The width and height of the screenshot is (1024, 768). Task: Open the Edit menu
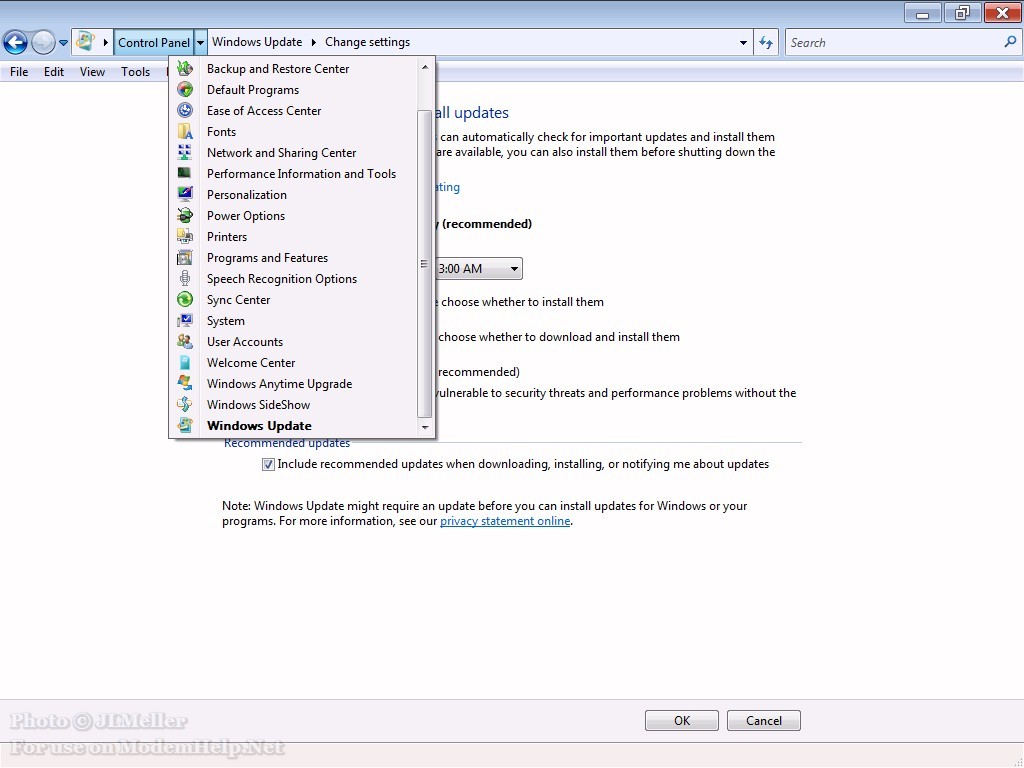[x=54, y=72]
